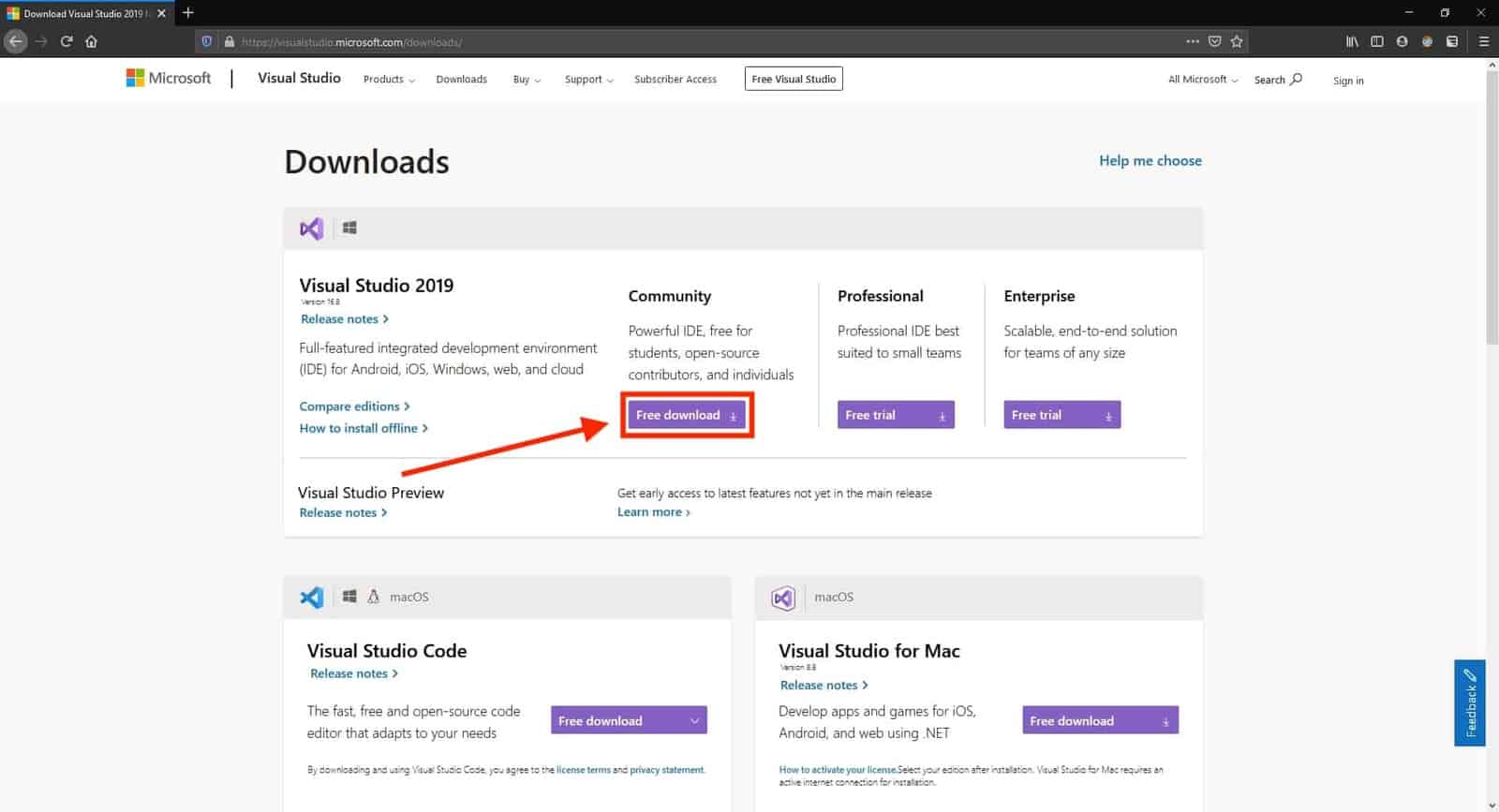Viewport: 1499px width, 812px height.
Task: Open How to install offline link
Action: pyautogui.click(x=364, y=428)
